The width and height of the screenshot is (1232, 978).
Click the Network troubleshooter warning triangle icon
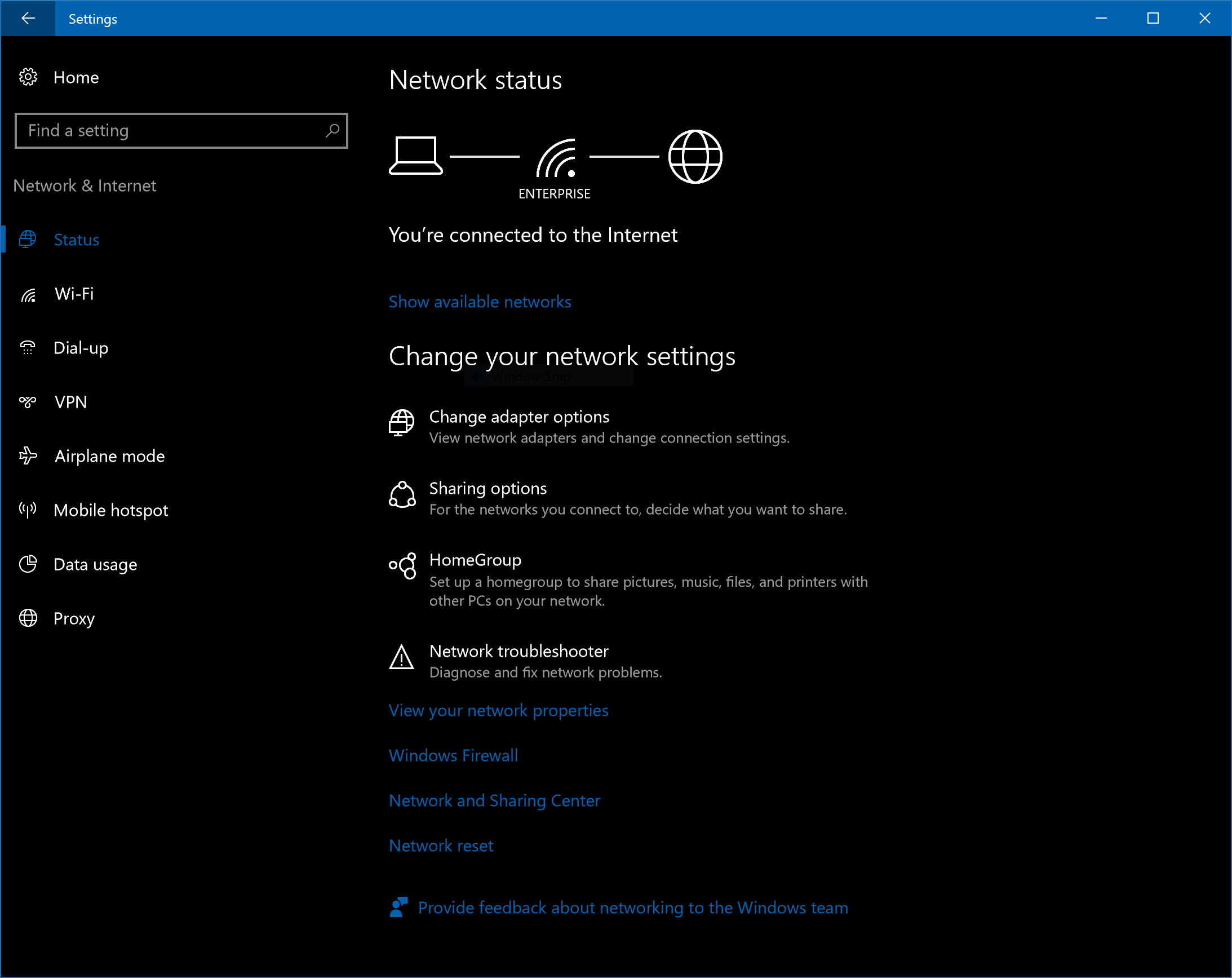(401, 658)
